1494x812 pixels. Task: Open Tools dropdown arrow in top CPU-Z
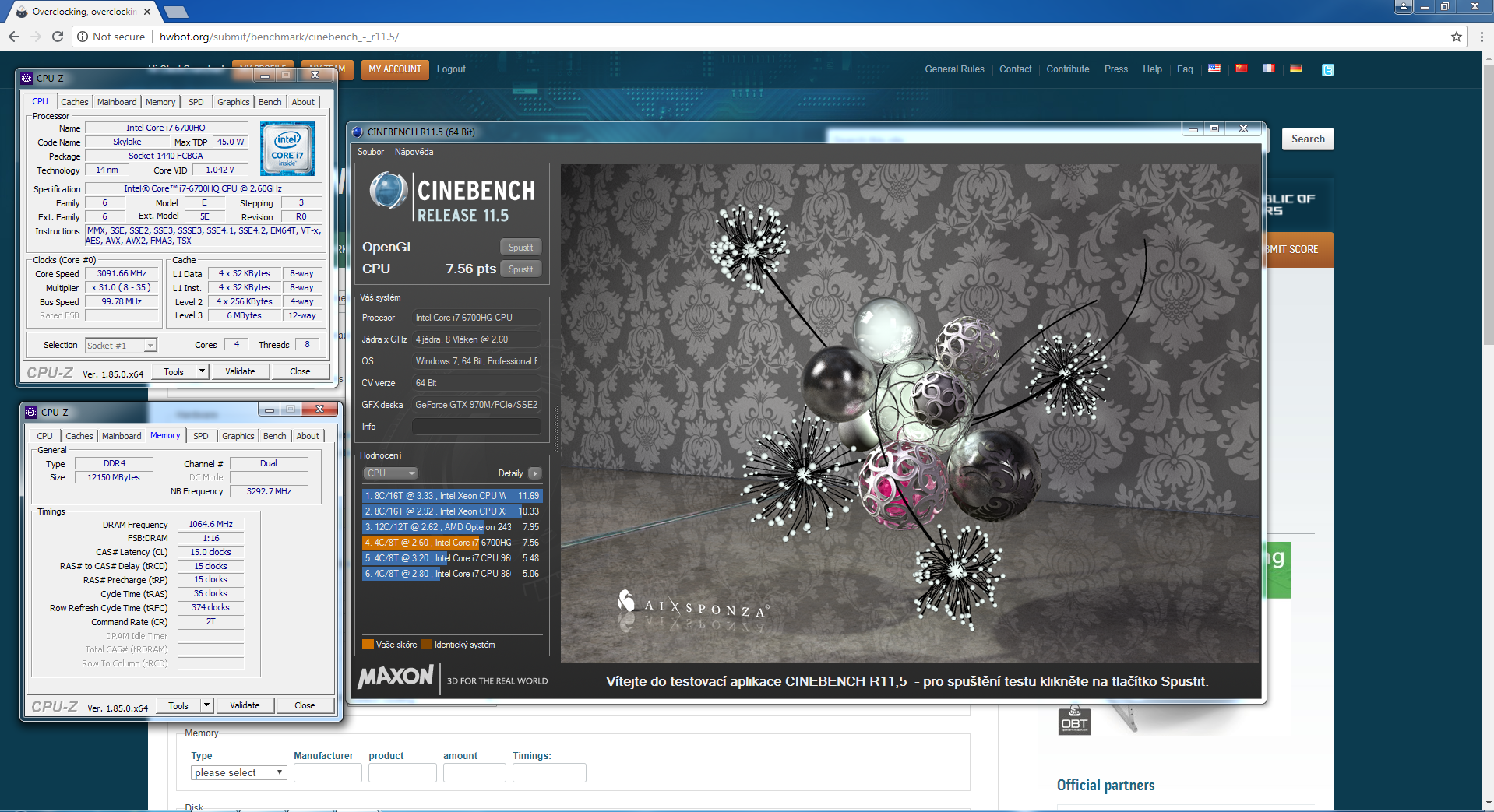tap(202, 371)
